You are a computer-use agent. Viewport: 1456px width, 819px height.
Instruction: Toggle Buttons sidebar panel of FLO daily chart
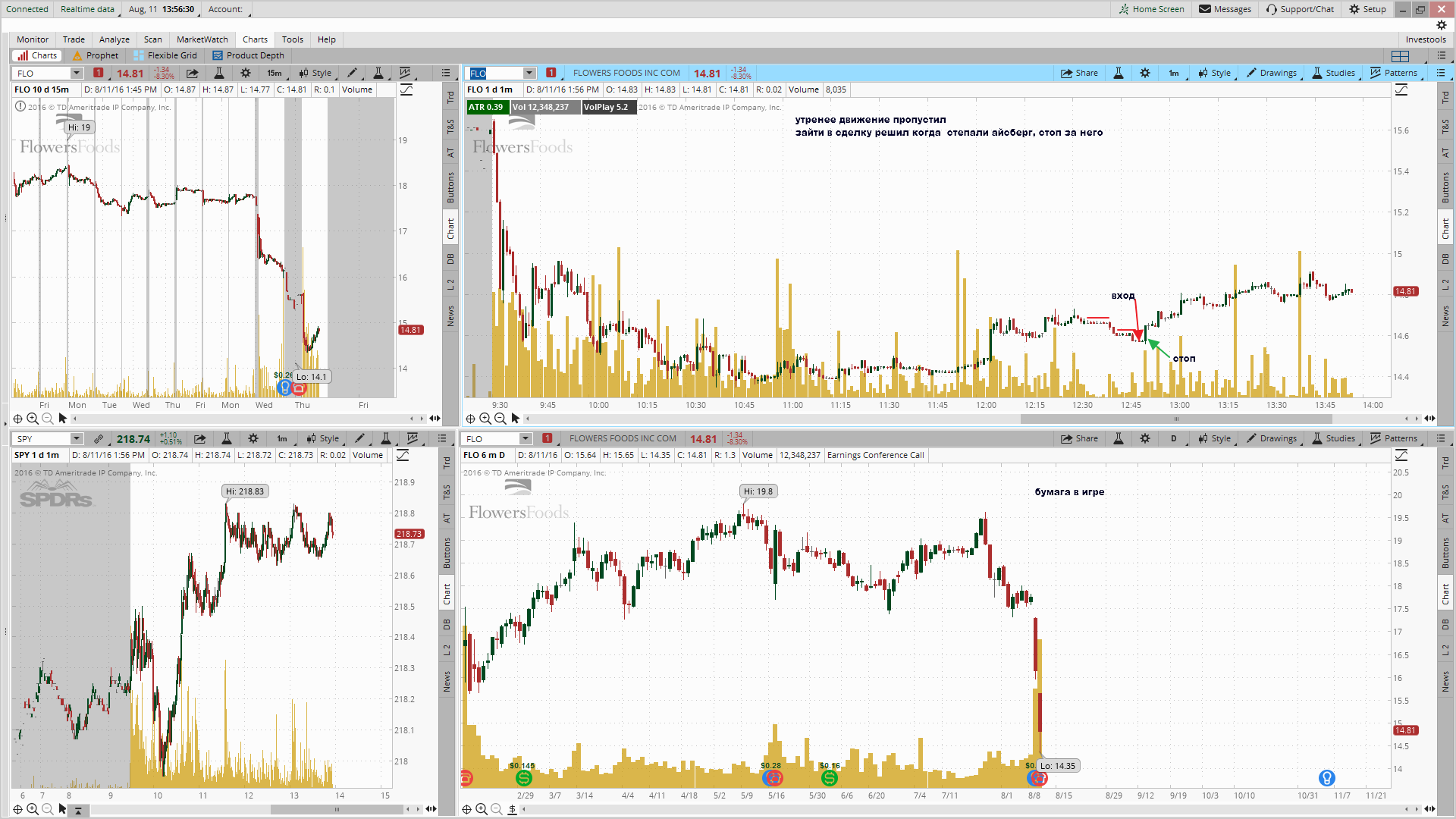pos(1445,554)
